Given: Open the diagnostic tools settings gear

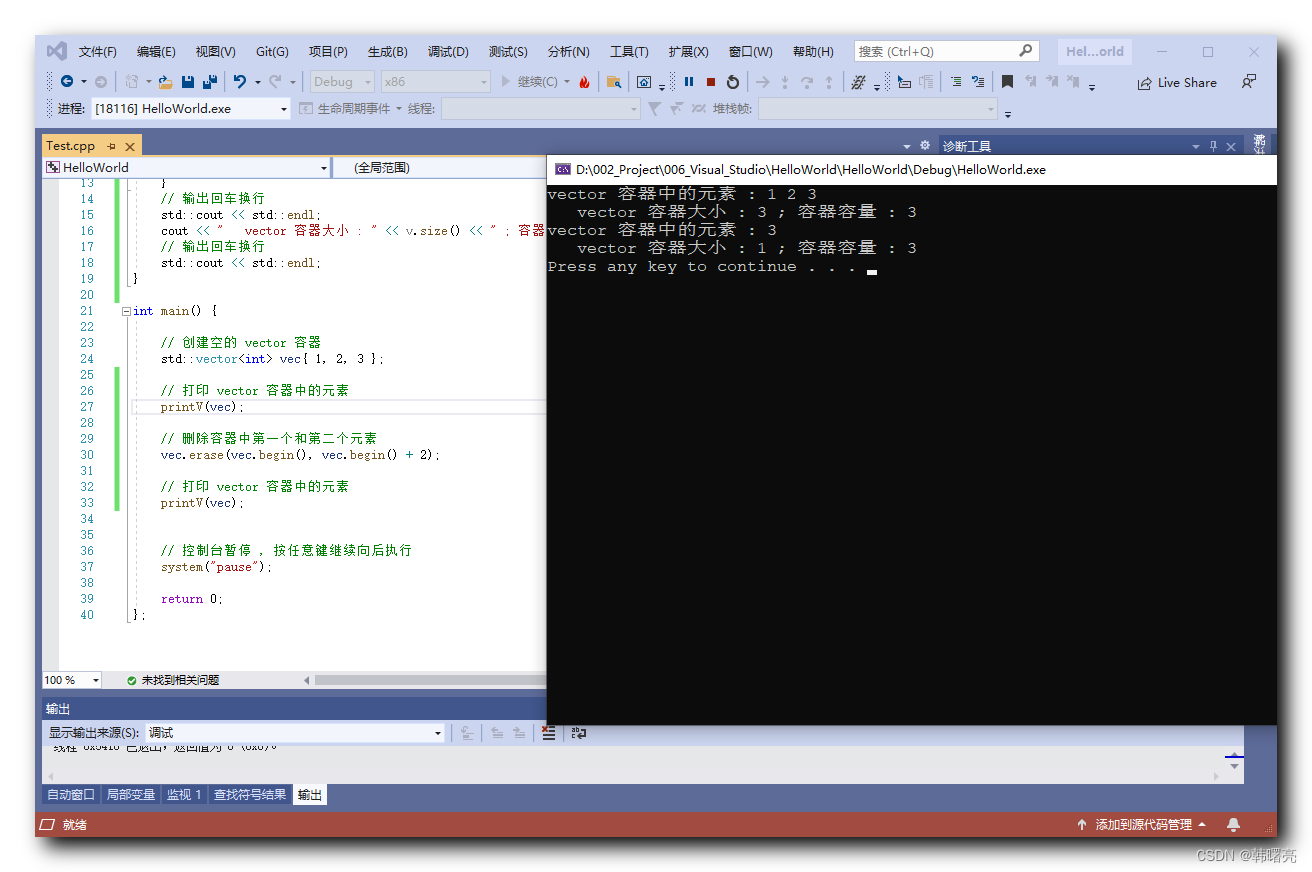Looking at the screenshot, I should tap(925, 145).
